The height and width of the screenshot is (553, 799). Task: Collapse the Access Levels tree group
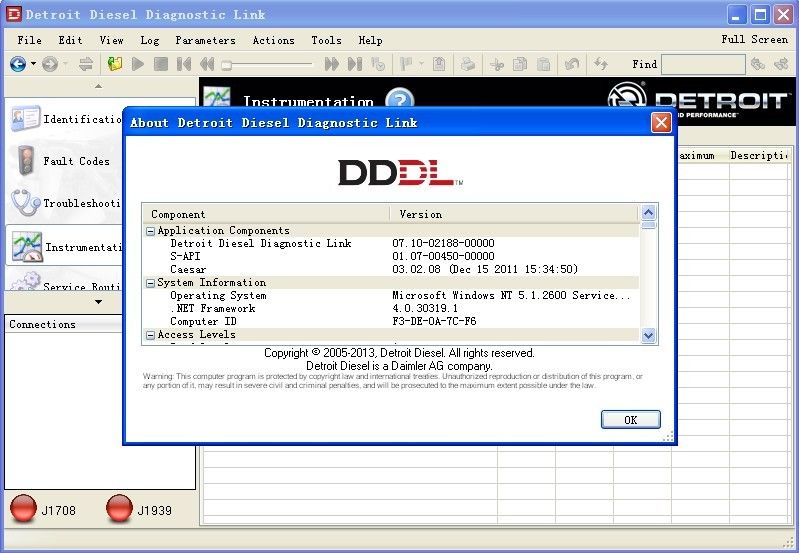150,335
